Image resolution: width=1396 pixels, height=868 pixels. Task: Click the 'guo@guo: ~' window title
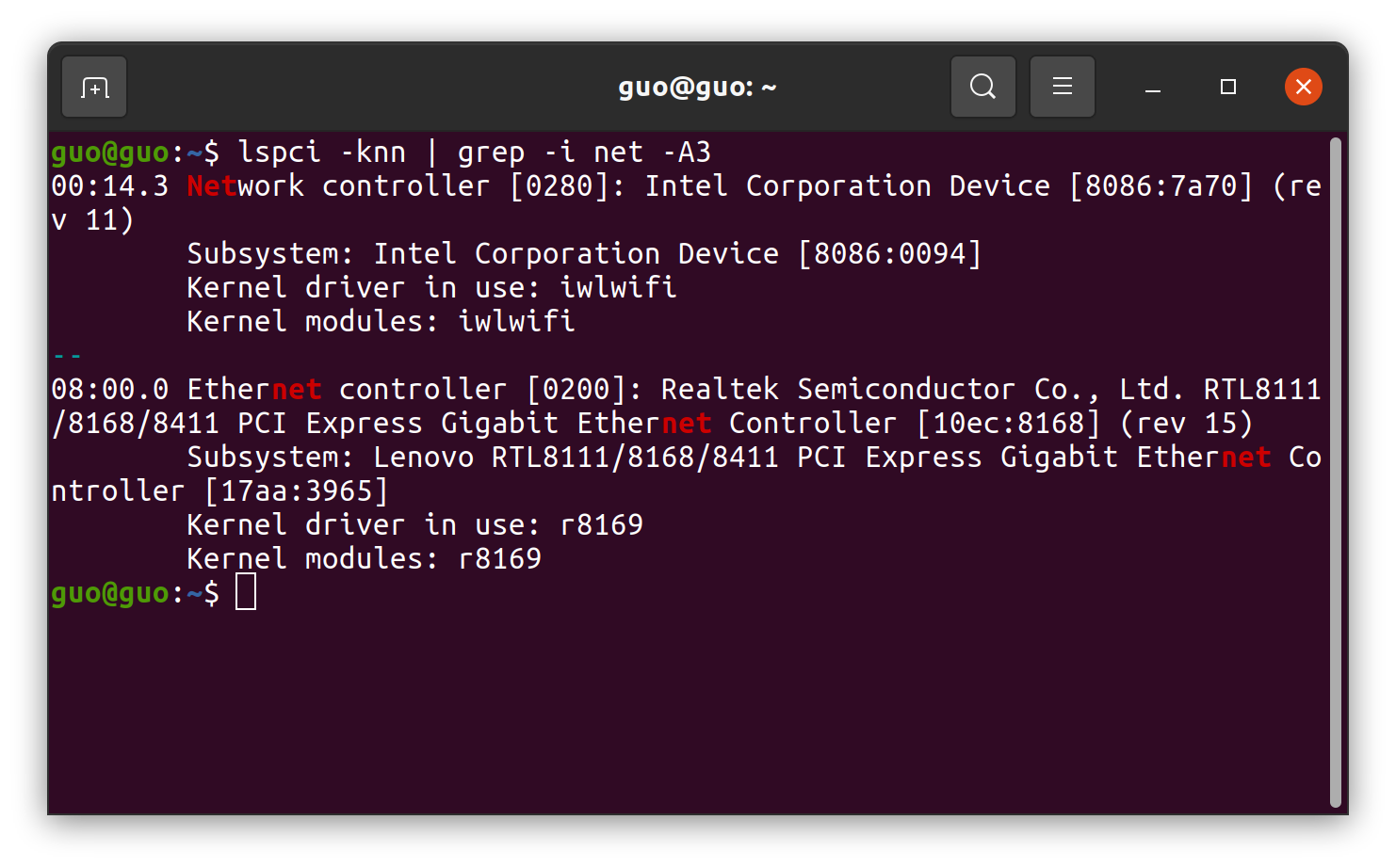pos(697,87)
